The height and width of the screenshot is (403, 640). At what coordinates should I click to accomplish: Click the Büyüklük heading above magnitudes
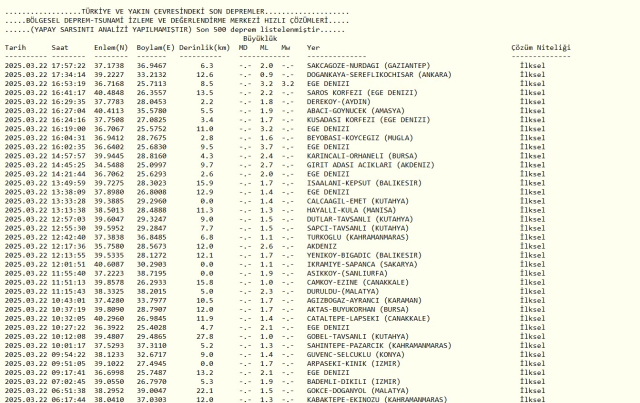pos(264,39)
